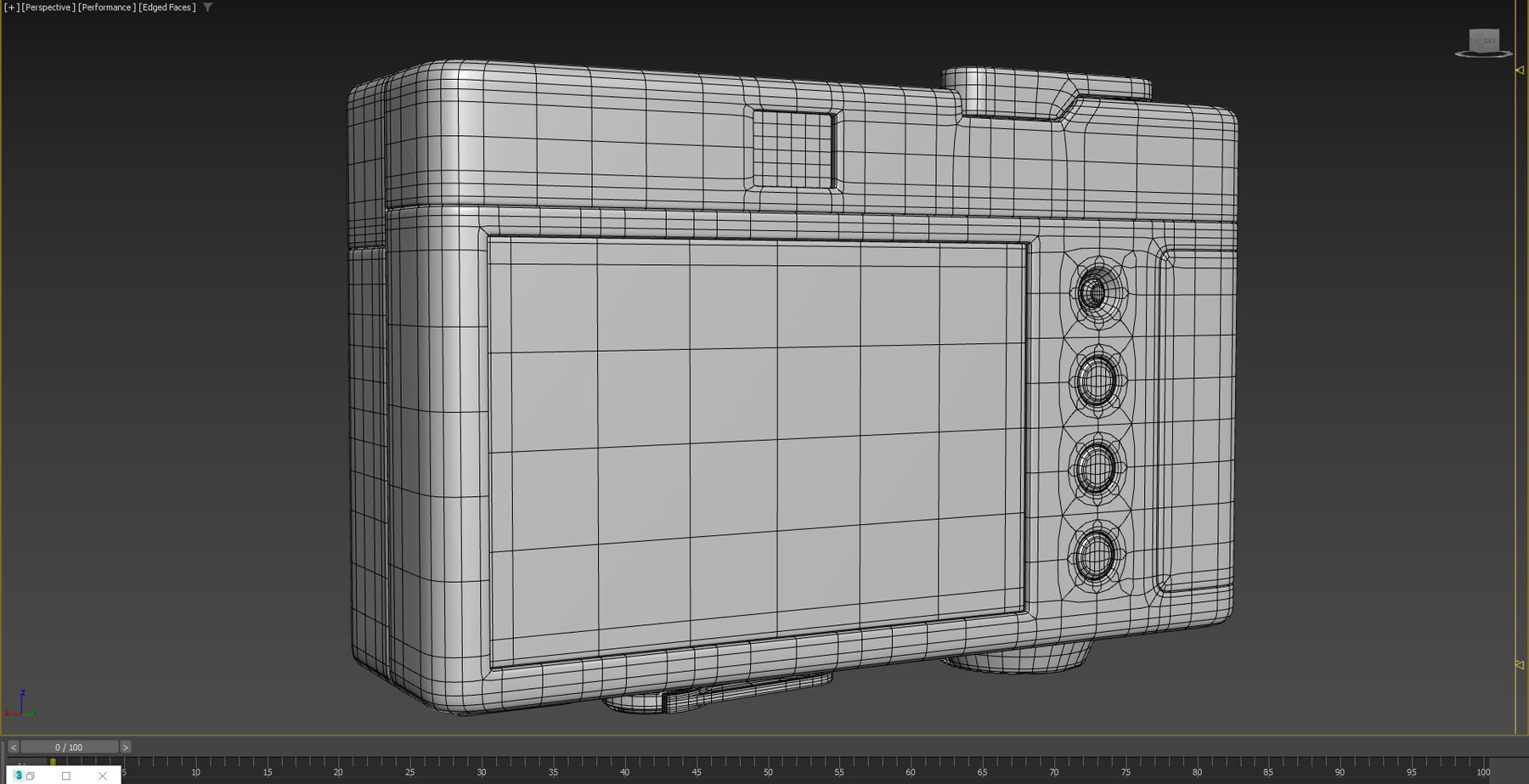
Task: Open the viewport general menu [+]
Action: (13, 7)
